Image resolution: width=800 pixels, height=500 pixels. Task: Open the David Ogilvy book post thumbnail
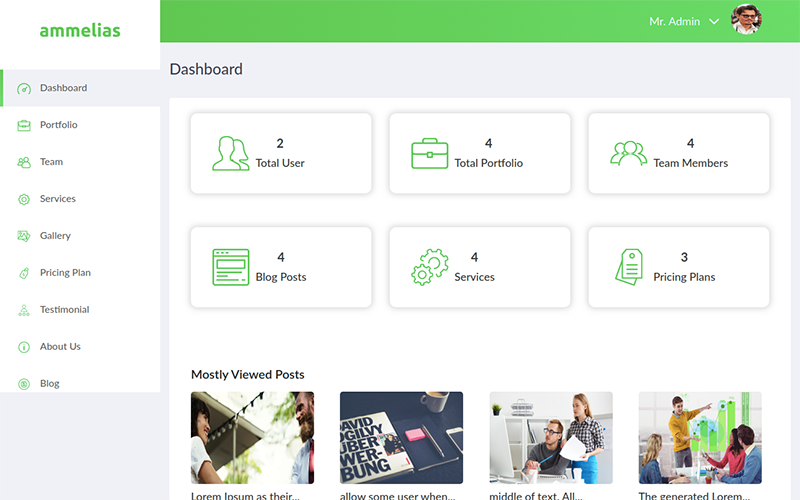click(402, 438)
